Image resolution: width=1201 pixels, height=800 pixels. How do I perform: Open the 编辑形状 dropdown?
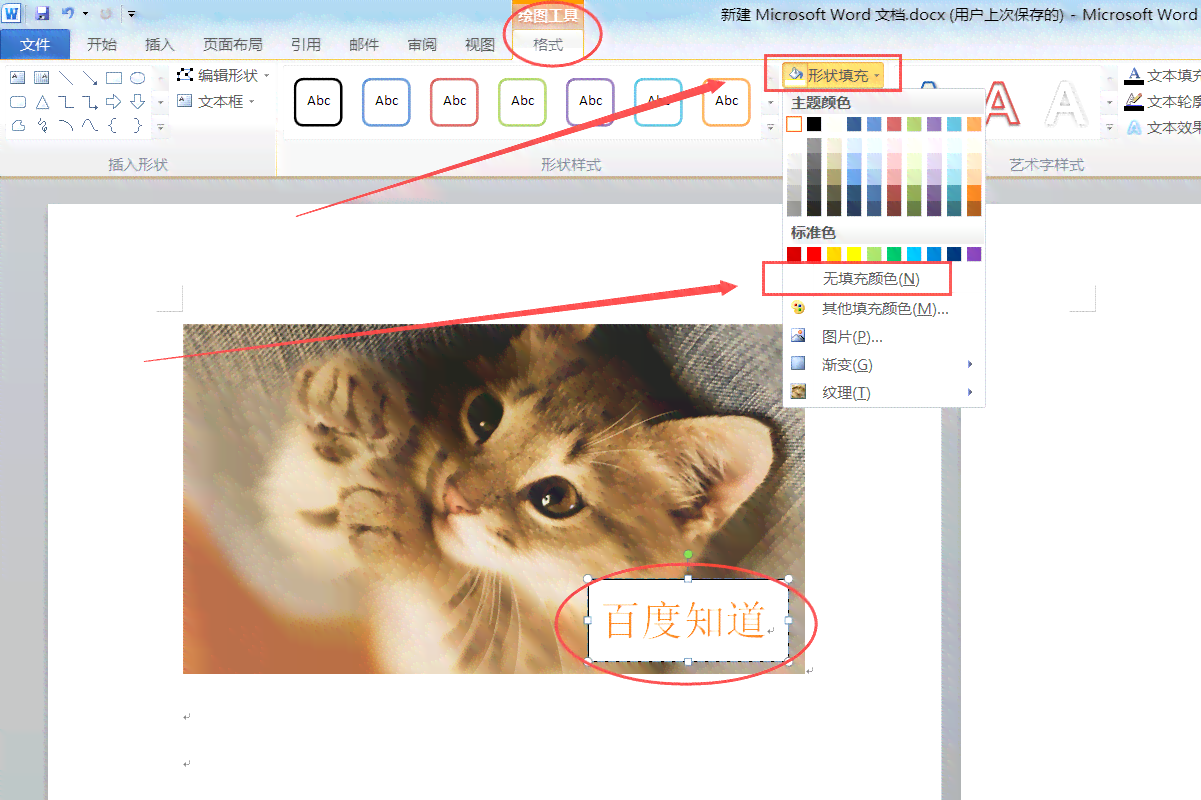[x=223, y=75]
